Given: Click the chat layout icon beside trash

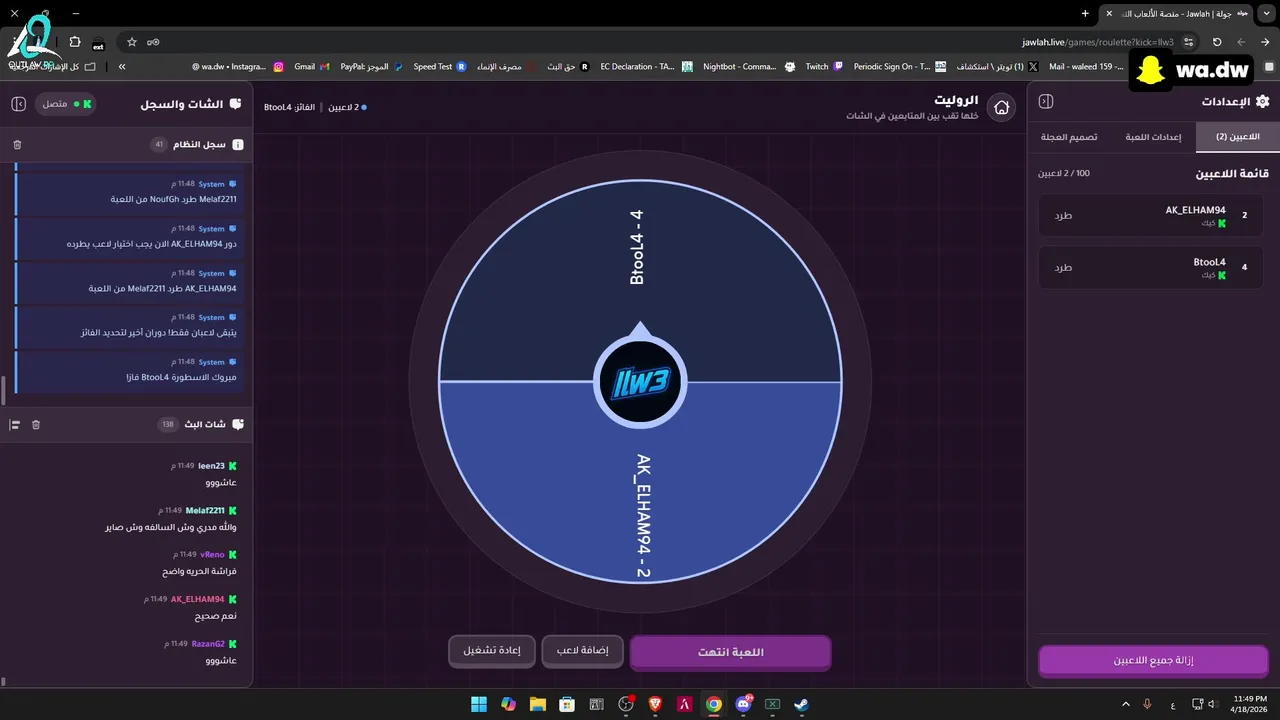Looking at the screenshot, I should 15,425.
